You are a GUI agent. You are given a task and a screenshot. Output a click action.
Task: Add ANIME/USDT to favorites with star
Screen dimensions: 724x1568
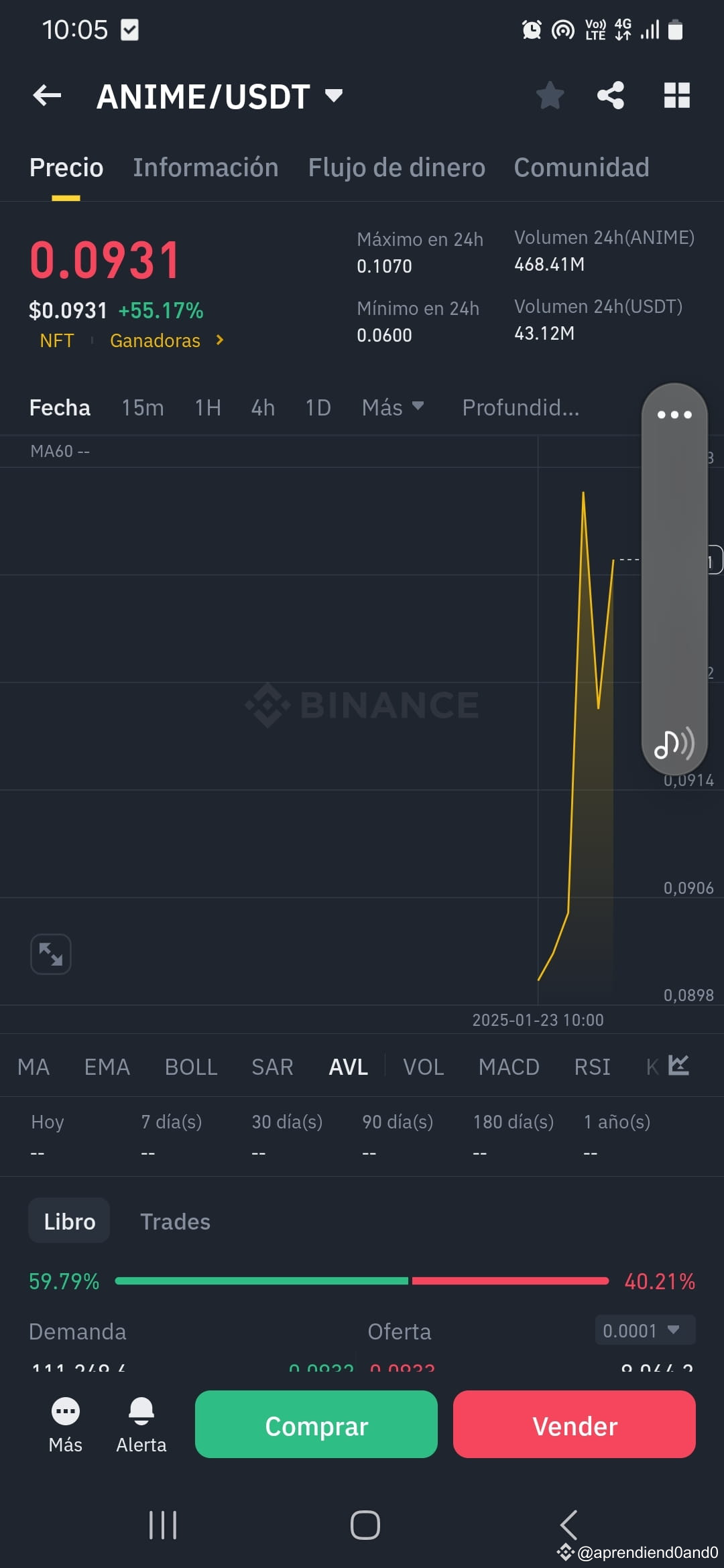550,95
